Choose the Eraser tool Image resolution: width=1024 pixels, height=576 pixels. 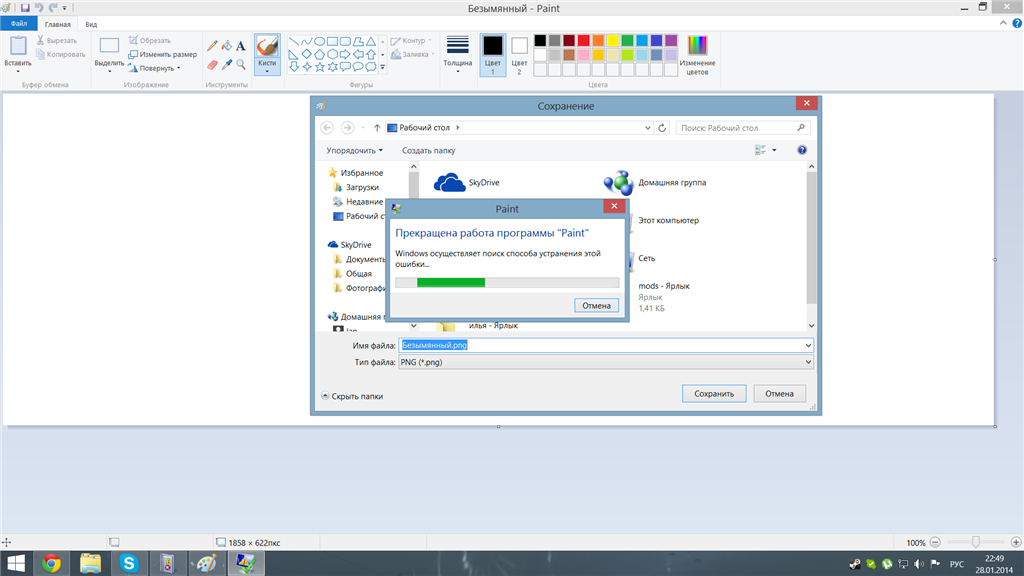coord(212,65)
